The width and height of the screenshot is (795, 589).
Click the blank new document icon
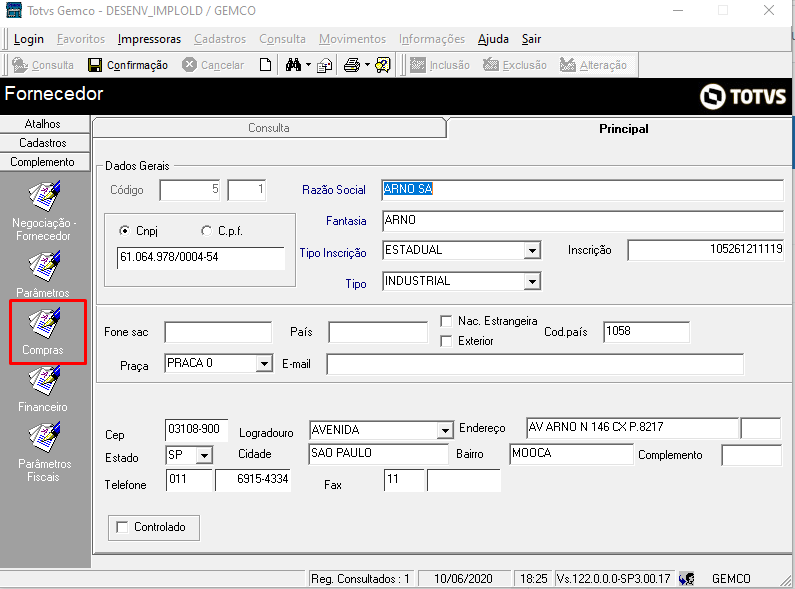[265, 65]
